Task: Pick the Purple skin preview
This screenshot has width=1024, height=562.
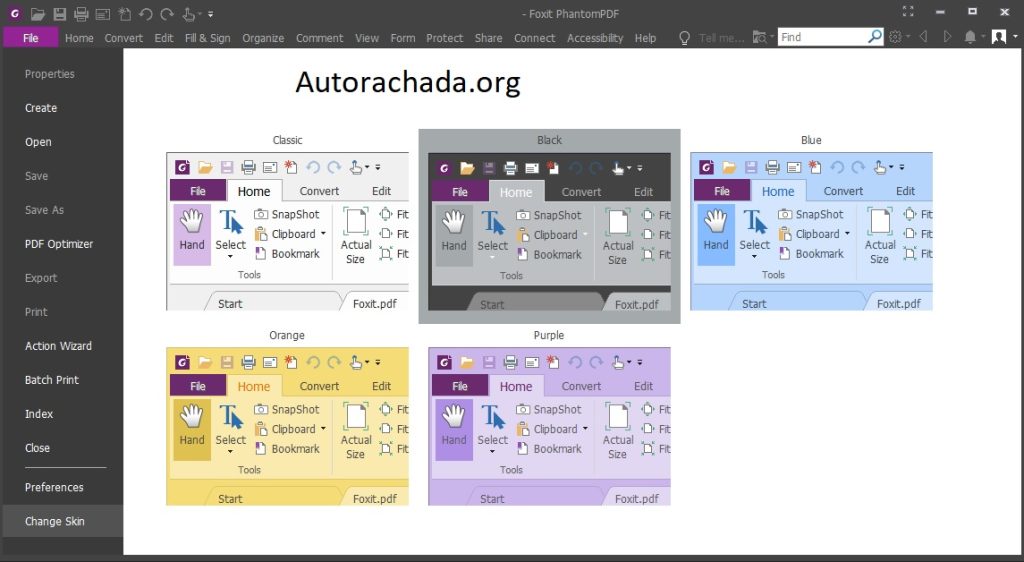Action: click(x=549, y=426)
